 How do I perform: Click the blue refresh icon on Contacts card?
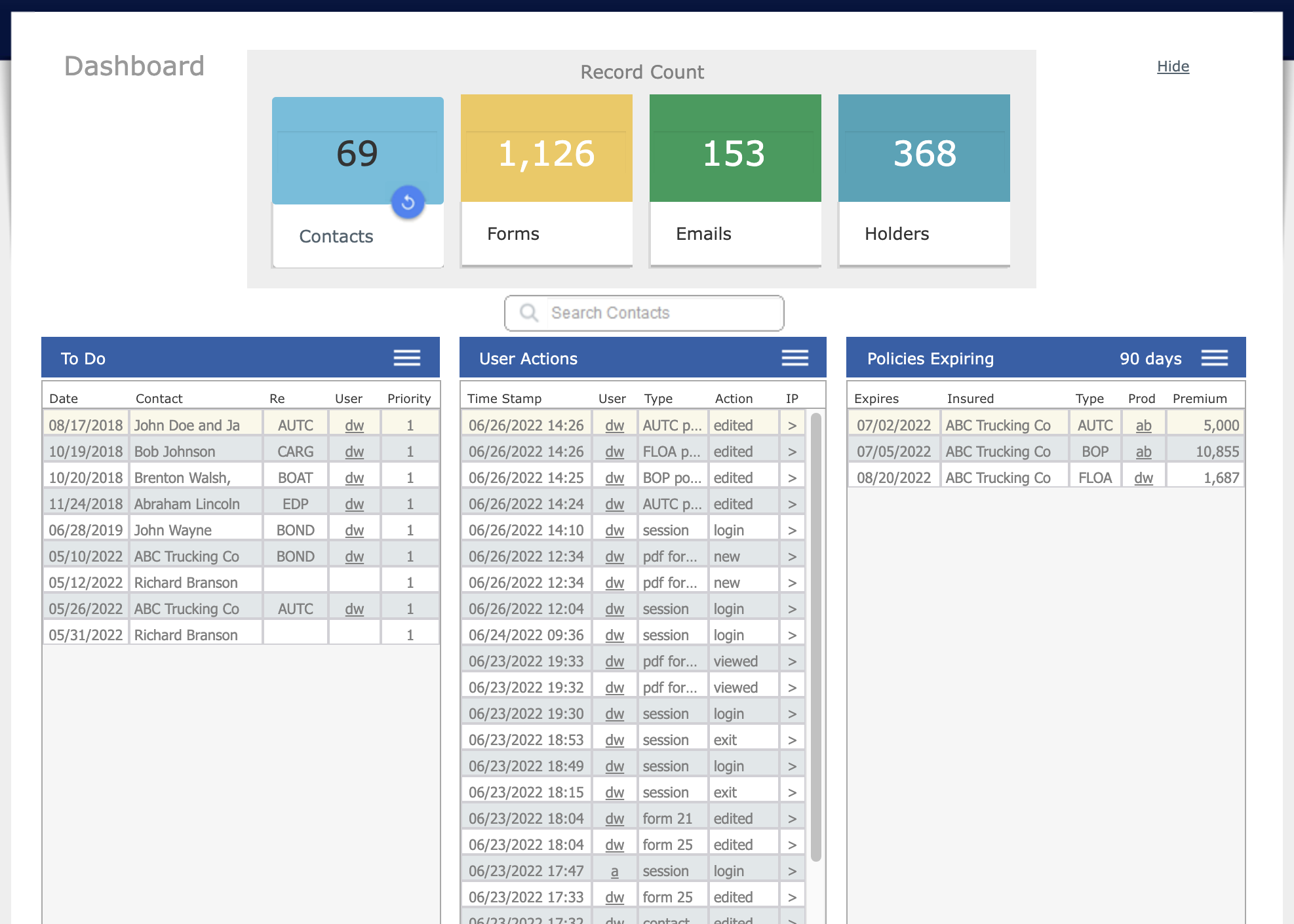click(408, 202)
